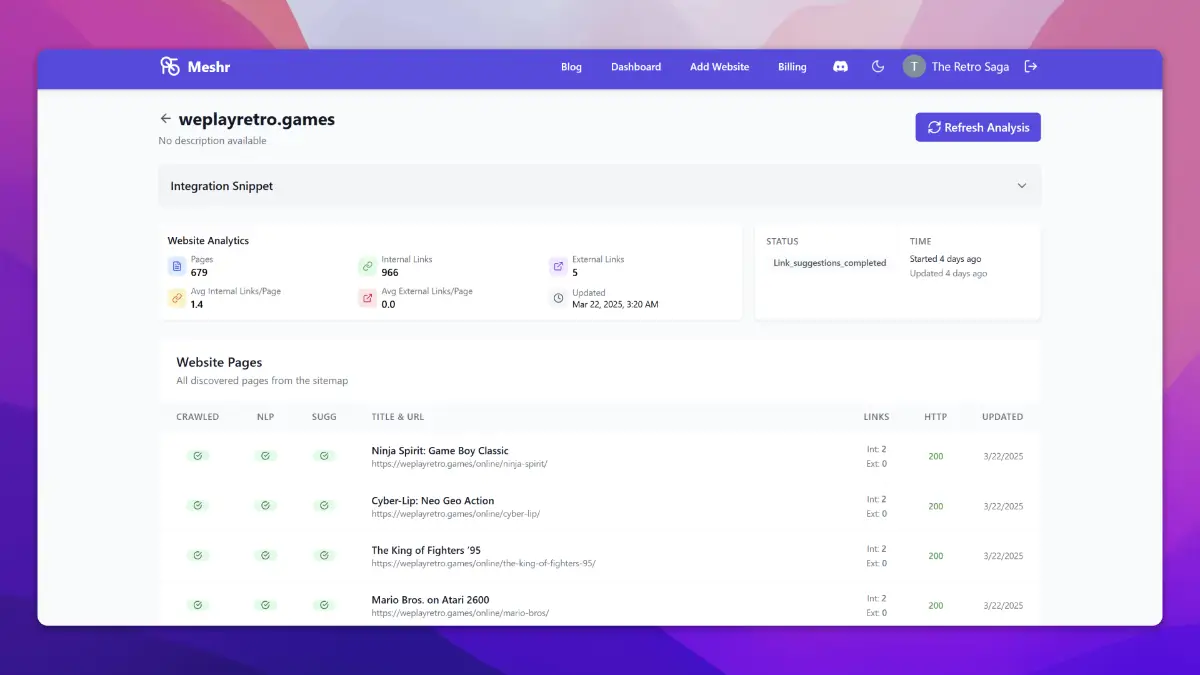Click the Meshr logo icon
This screenshot has height=675, width=1200.
point(170,67)
